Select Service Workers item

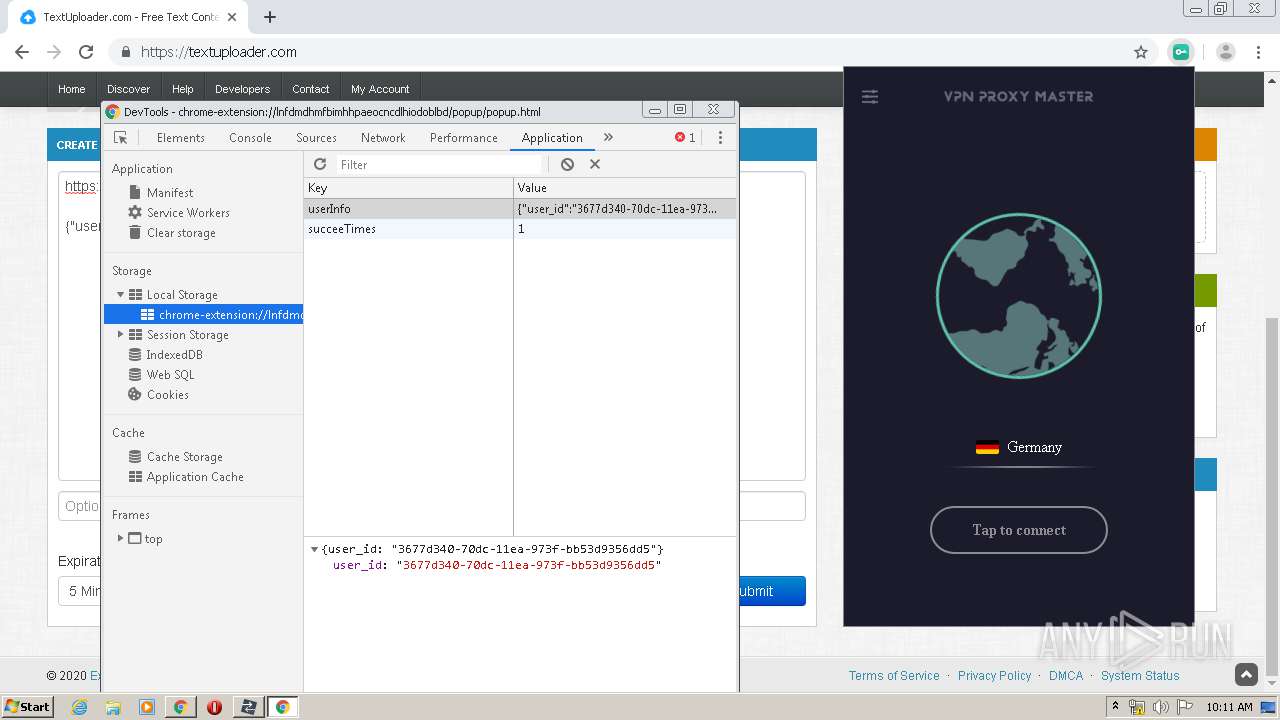[x=188, y=213]
